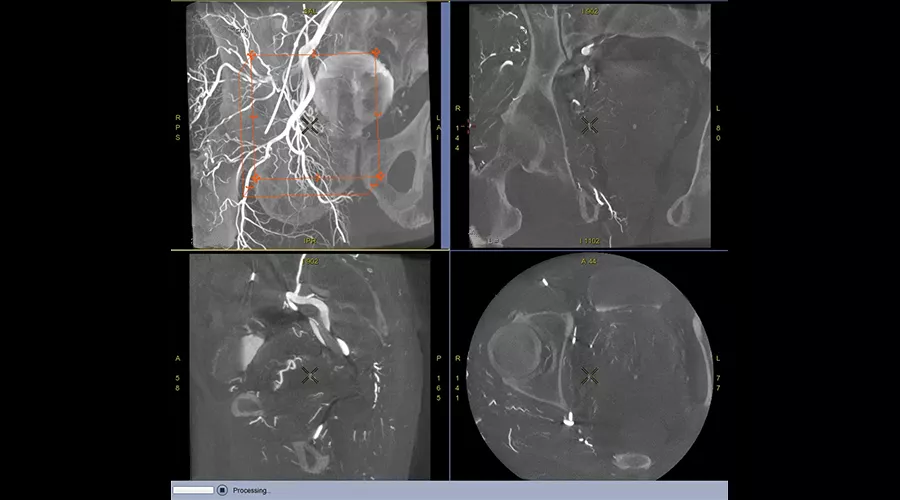This screenshot has height=500, width=900.
Task: Select the crosshair cursor in the coronal view
Action: 589,126
